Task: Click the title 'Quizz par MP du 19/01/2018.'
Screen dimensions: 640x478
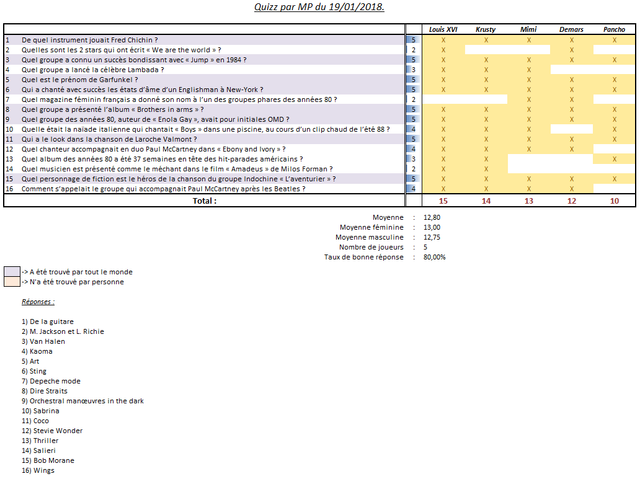Action: [319, 7]
